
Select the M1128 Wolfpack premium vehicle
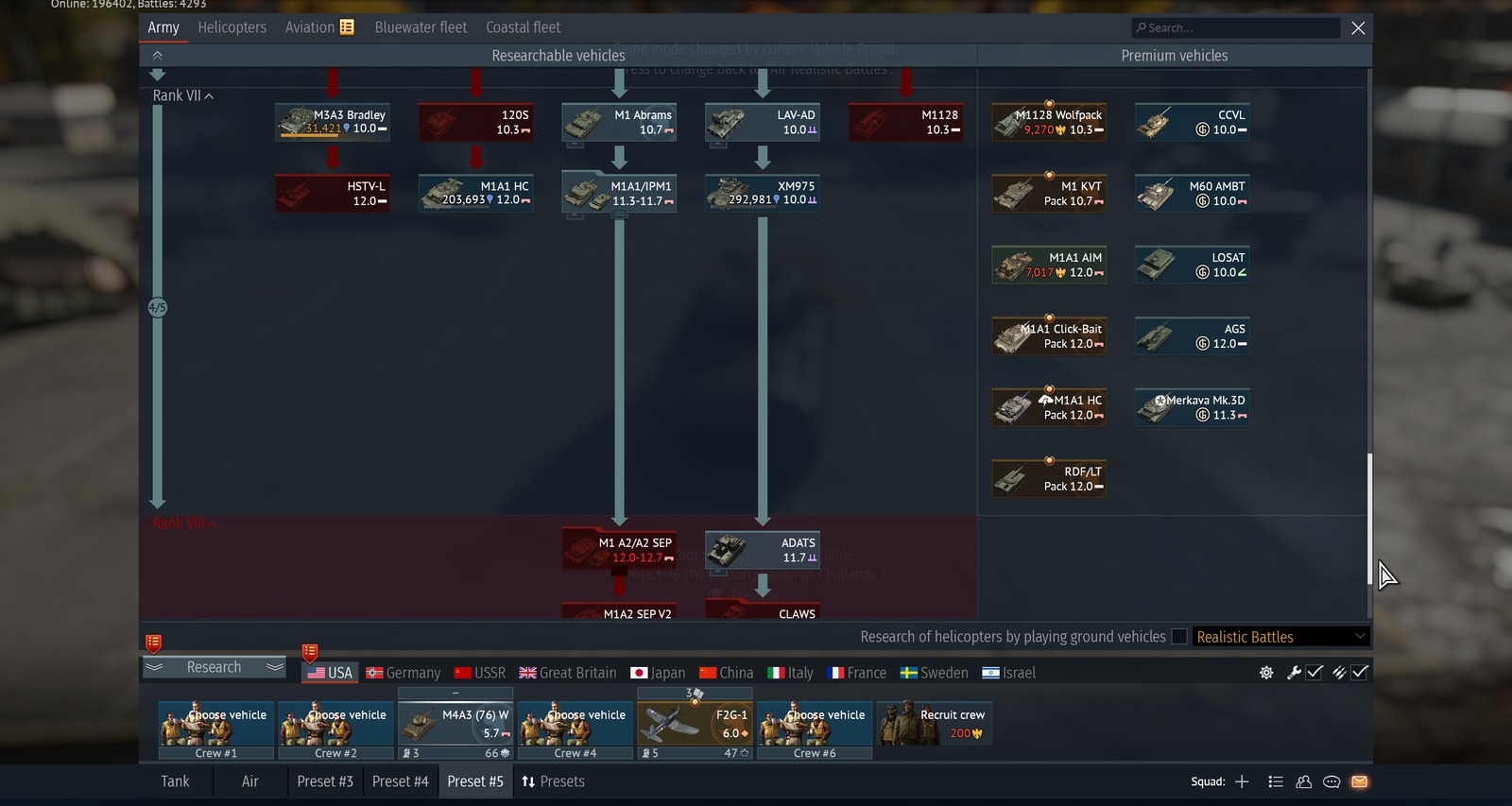coord(1049,123)
